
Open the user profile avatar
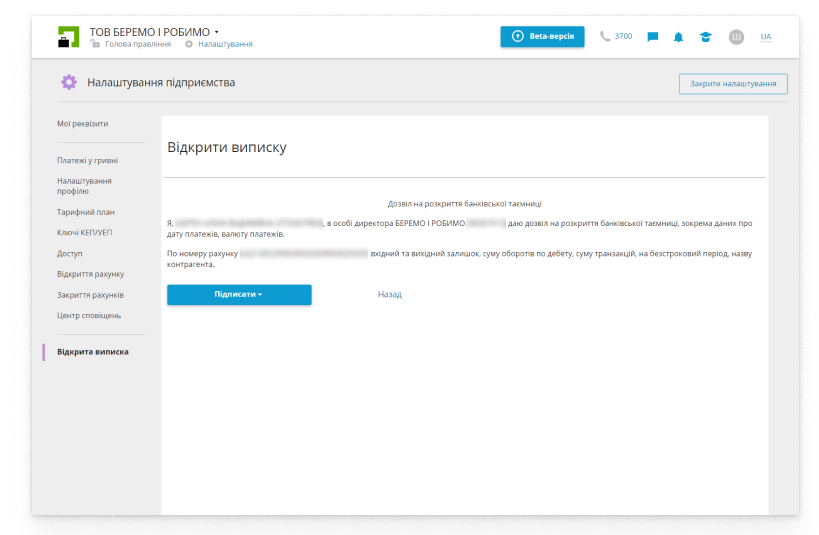[x=736, y=37]
